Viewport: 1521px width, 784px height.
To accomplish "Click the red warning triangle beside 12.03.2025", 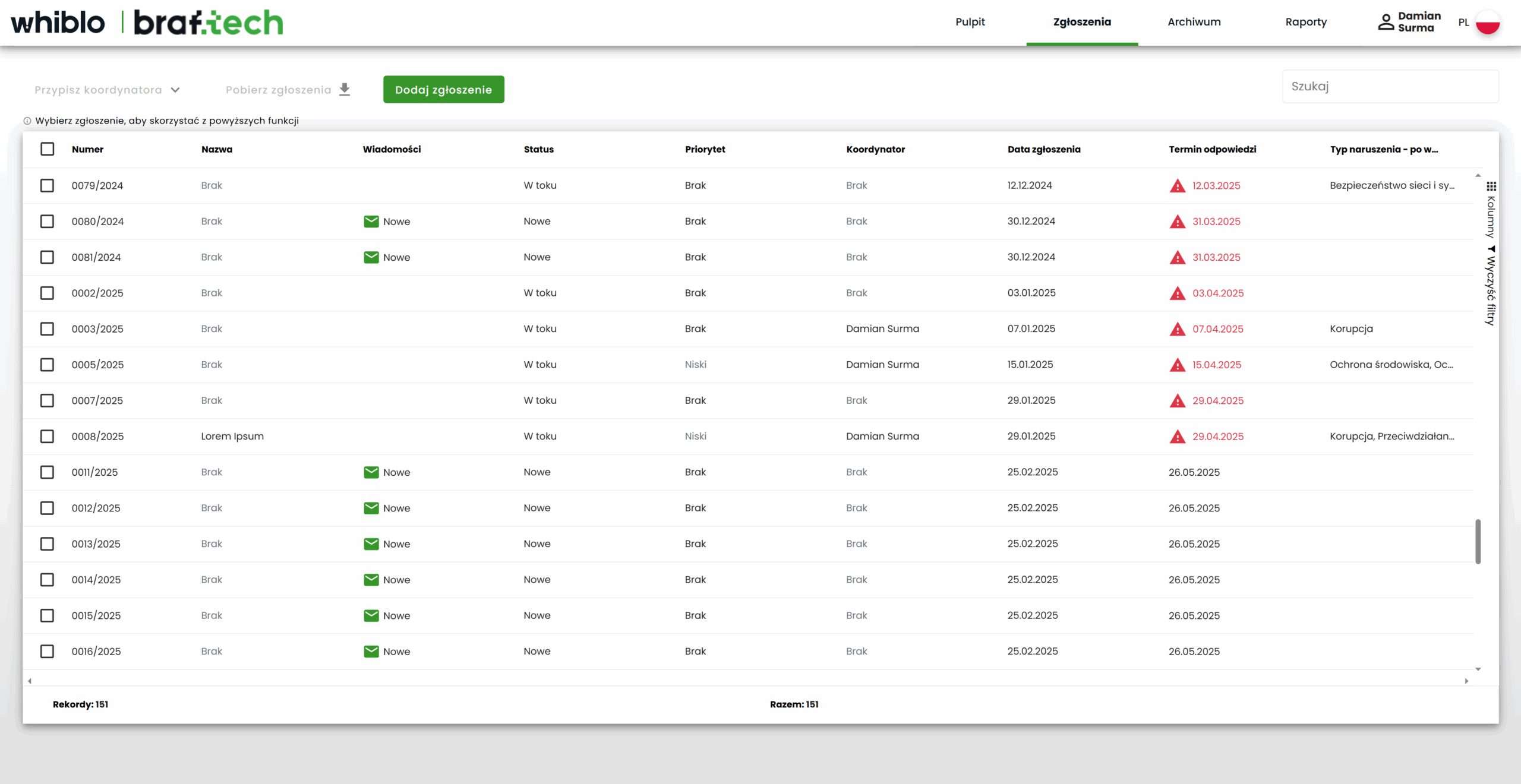I will 1177,186.
